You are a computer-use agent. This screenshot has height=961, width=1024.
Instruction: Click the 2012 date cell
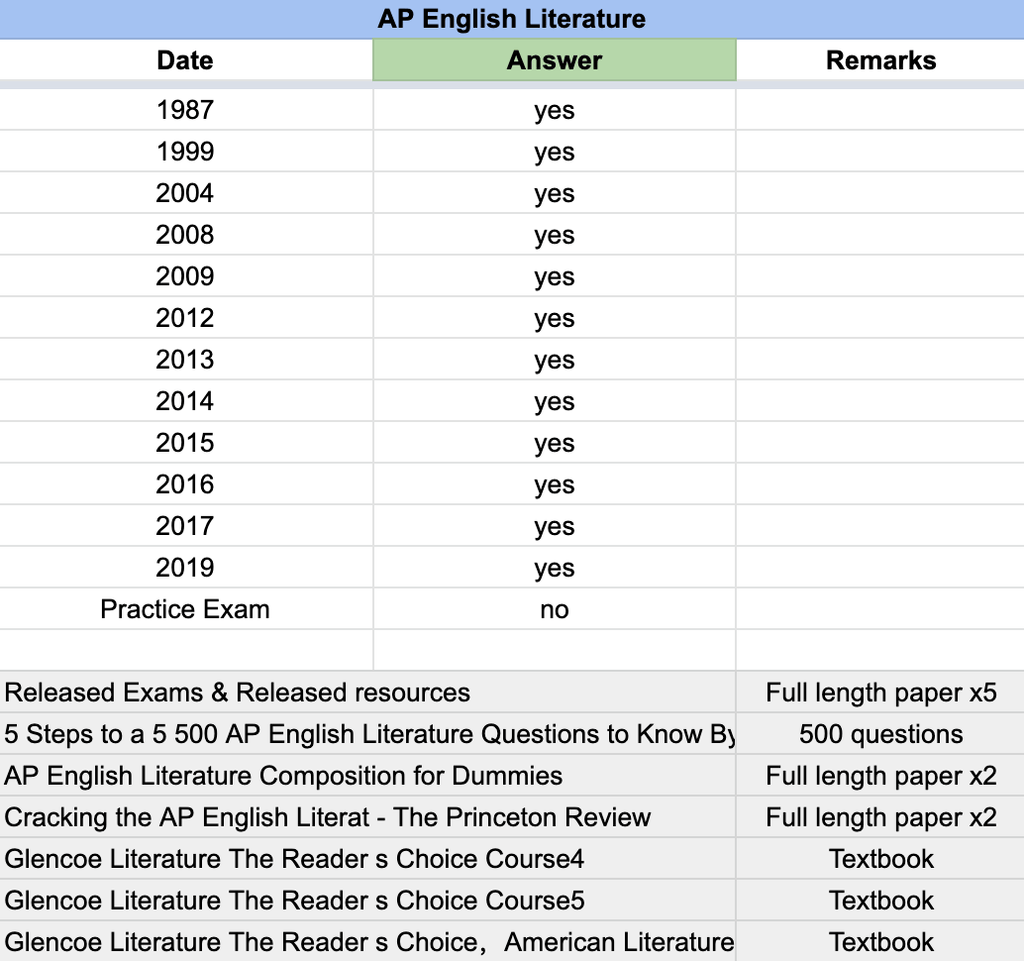tap(185, 318)
